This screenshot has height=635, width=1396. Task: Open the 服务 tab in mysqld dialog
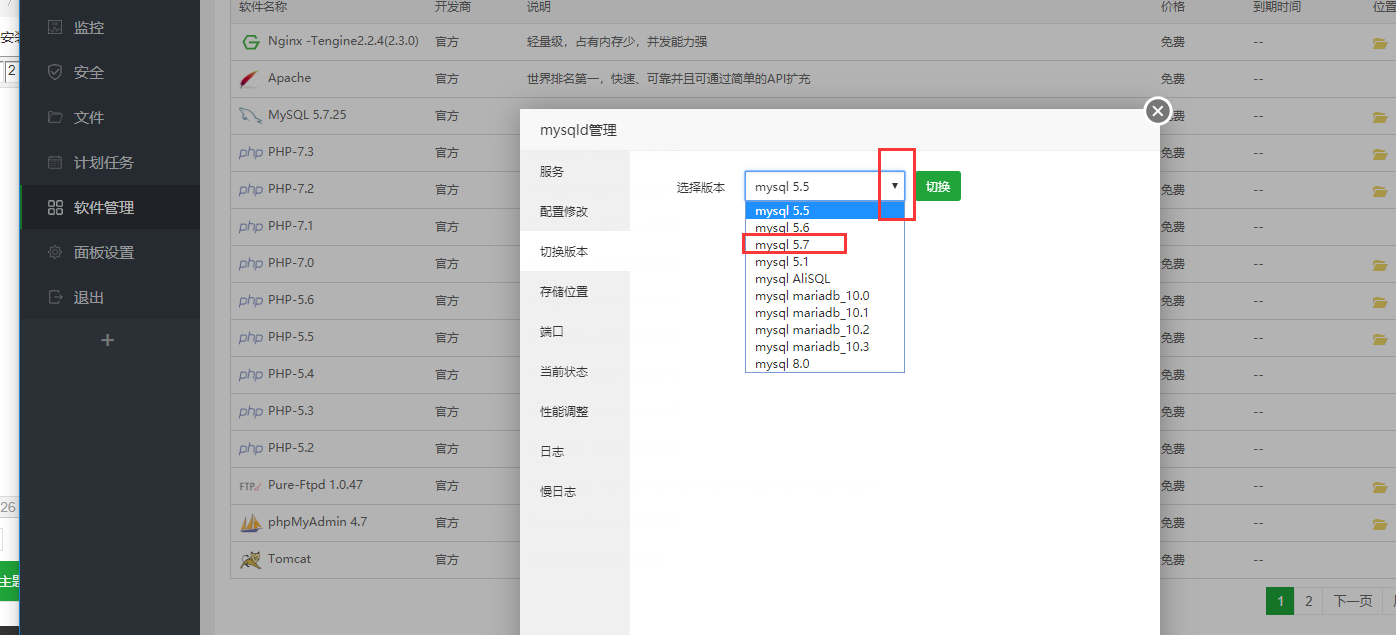click(x=575, y=172)
